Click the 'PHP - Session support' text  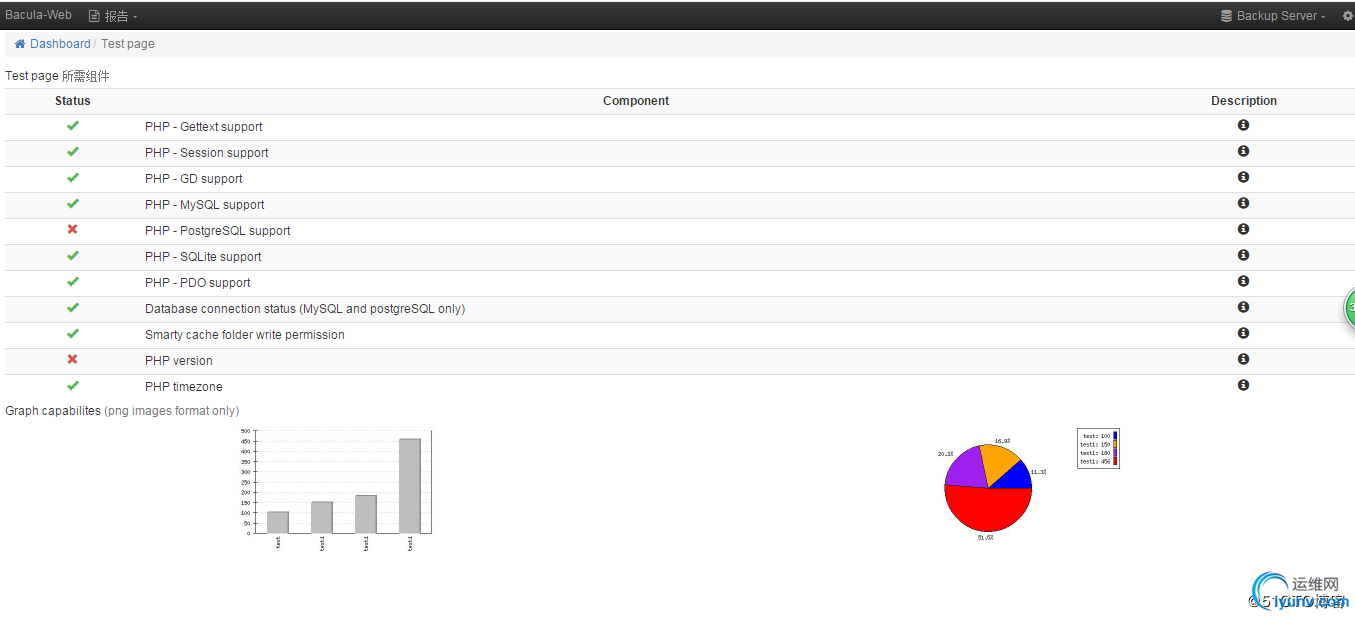pos(207,153)
